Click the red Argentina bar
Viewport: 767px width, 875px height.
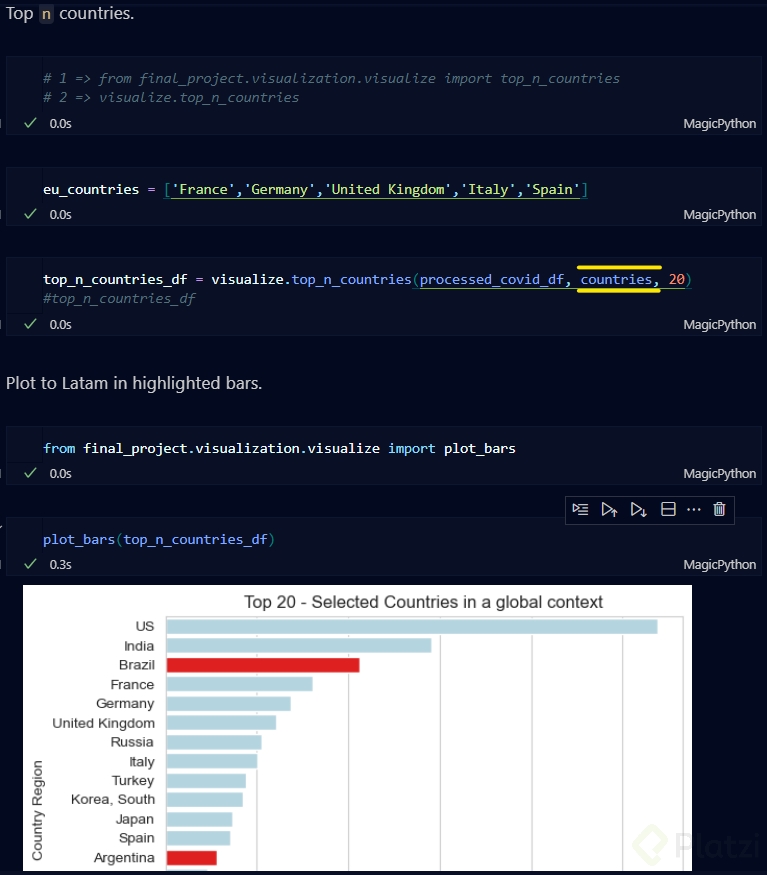pyautogui.click(x=191, y=858)
